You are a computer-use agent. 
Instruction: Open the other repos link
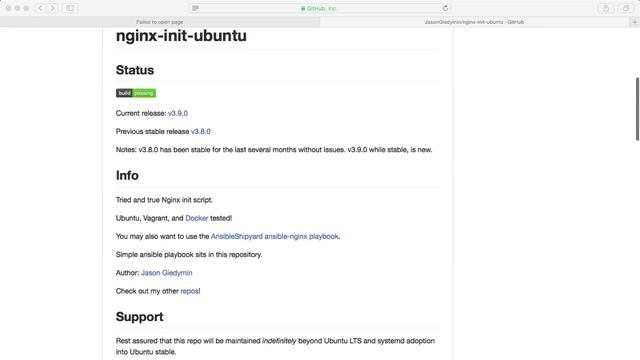point(189,291)
